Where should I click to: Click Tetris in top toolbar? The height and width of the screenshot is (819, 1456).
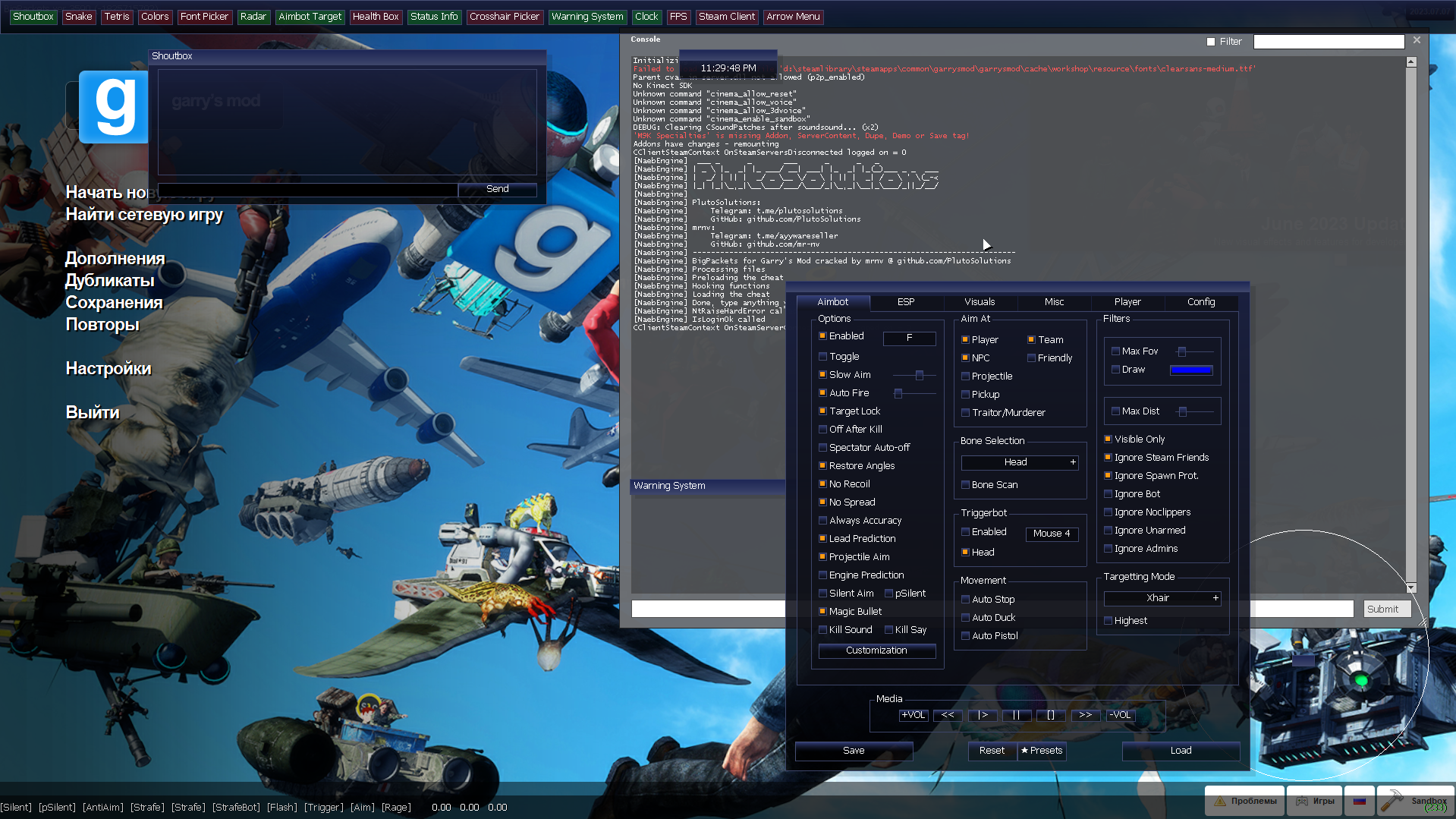117,16
